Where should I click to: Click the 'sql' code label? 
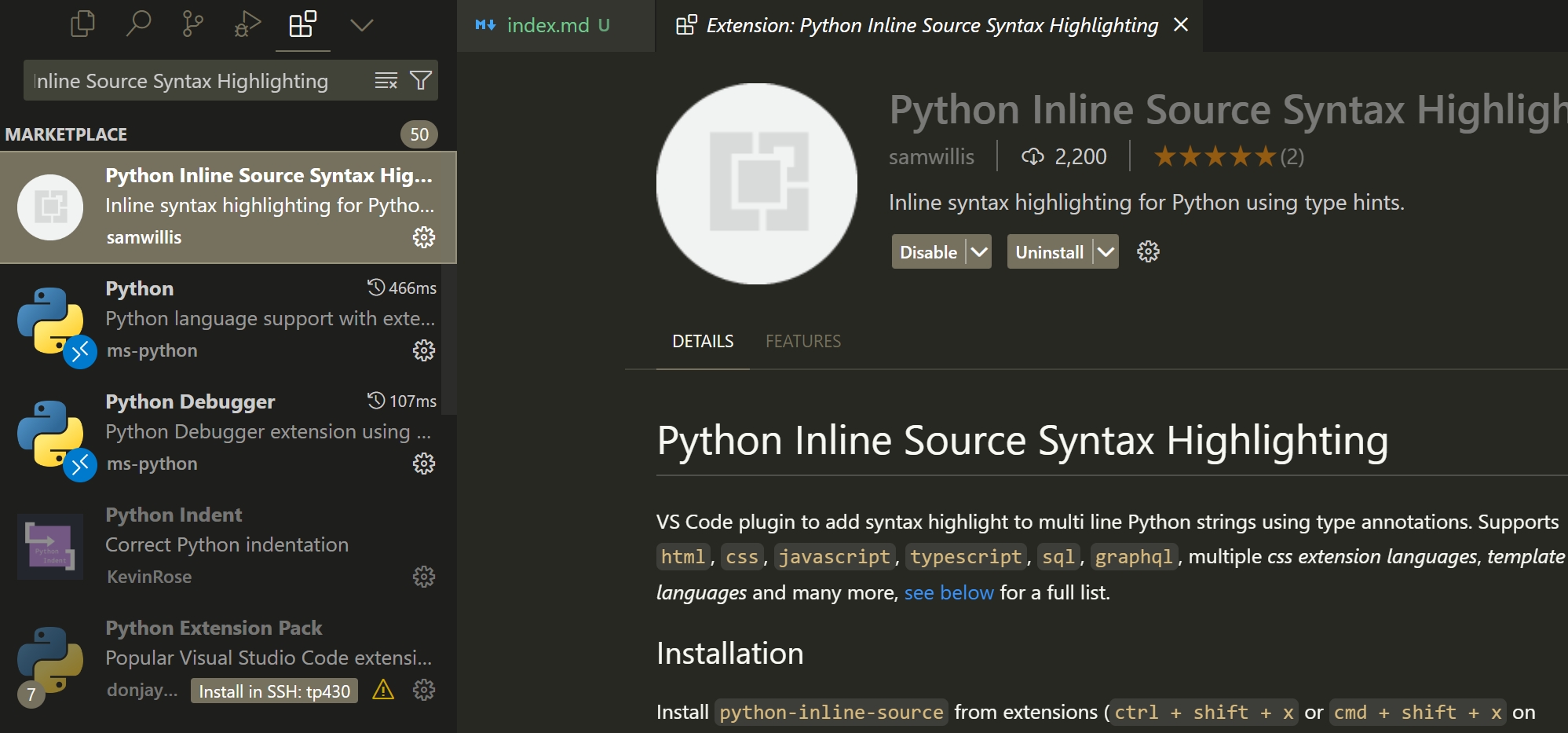pos(1058,557)
